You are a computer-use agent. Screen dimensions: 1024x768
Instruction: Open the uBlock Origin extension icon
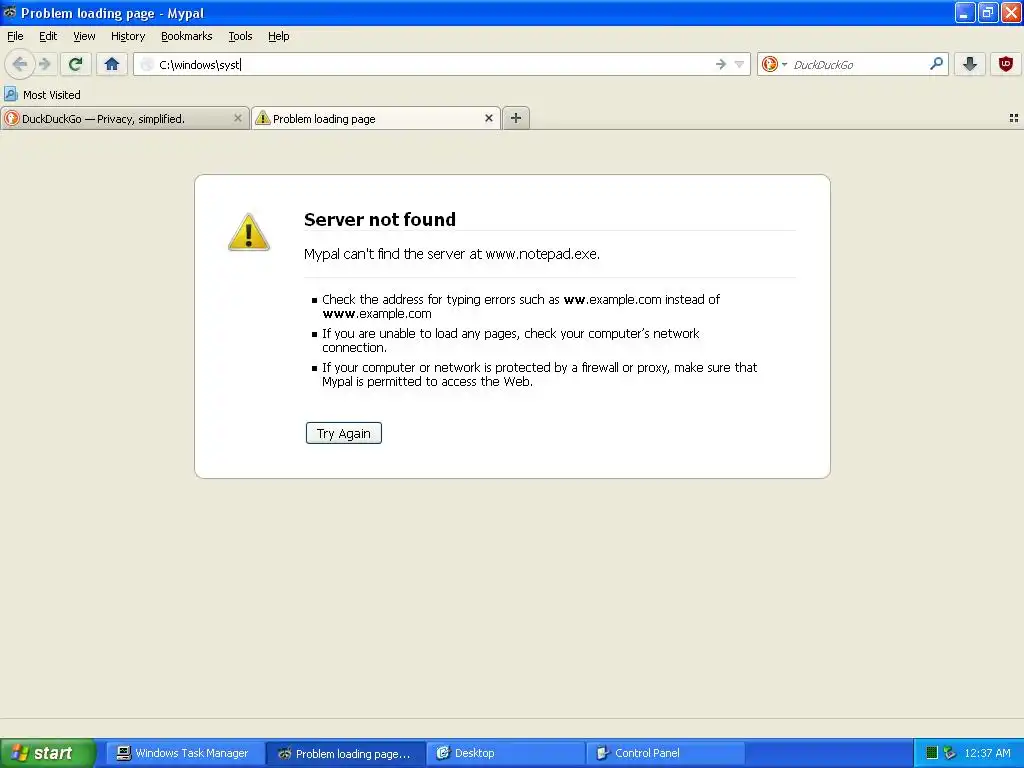pos(1006,64)
